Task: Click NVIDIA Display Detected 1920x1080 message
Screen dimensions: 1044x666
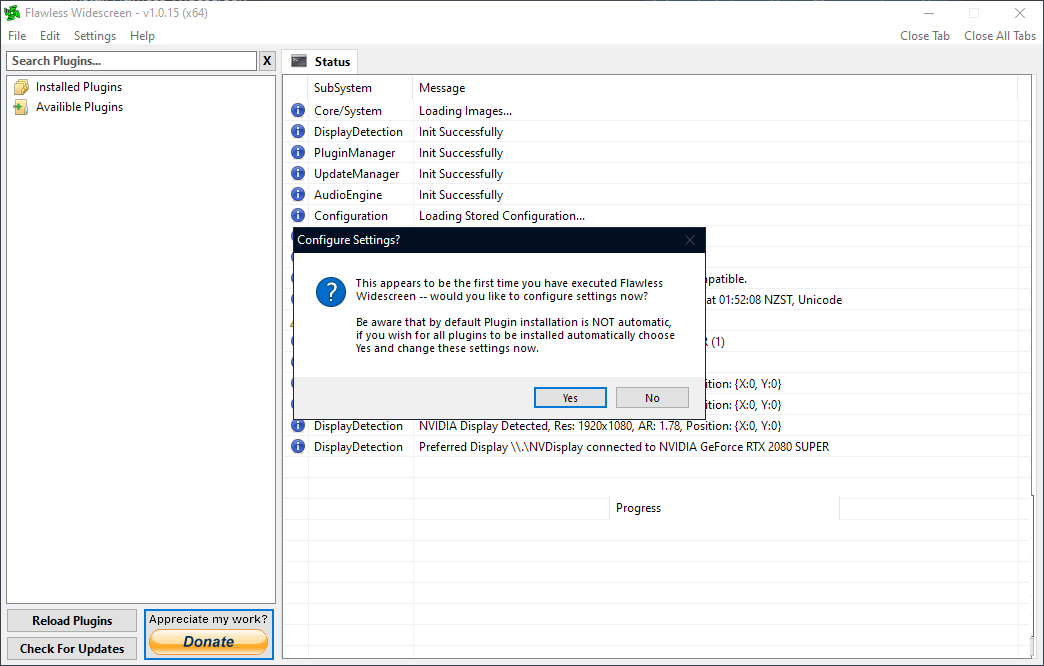Action: tap(599, 426)
